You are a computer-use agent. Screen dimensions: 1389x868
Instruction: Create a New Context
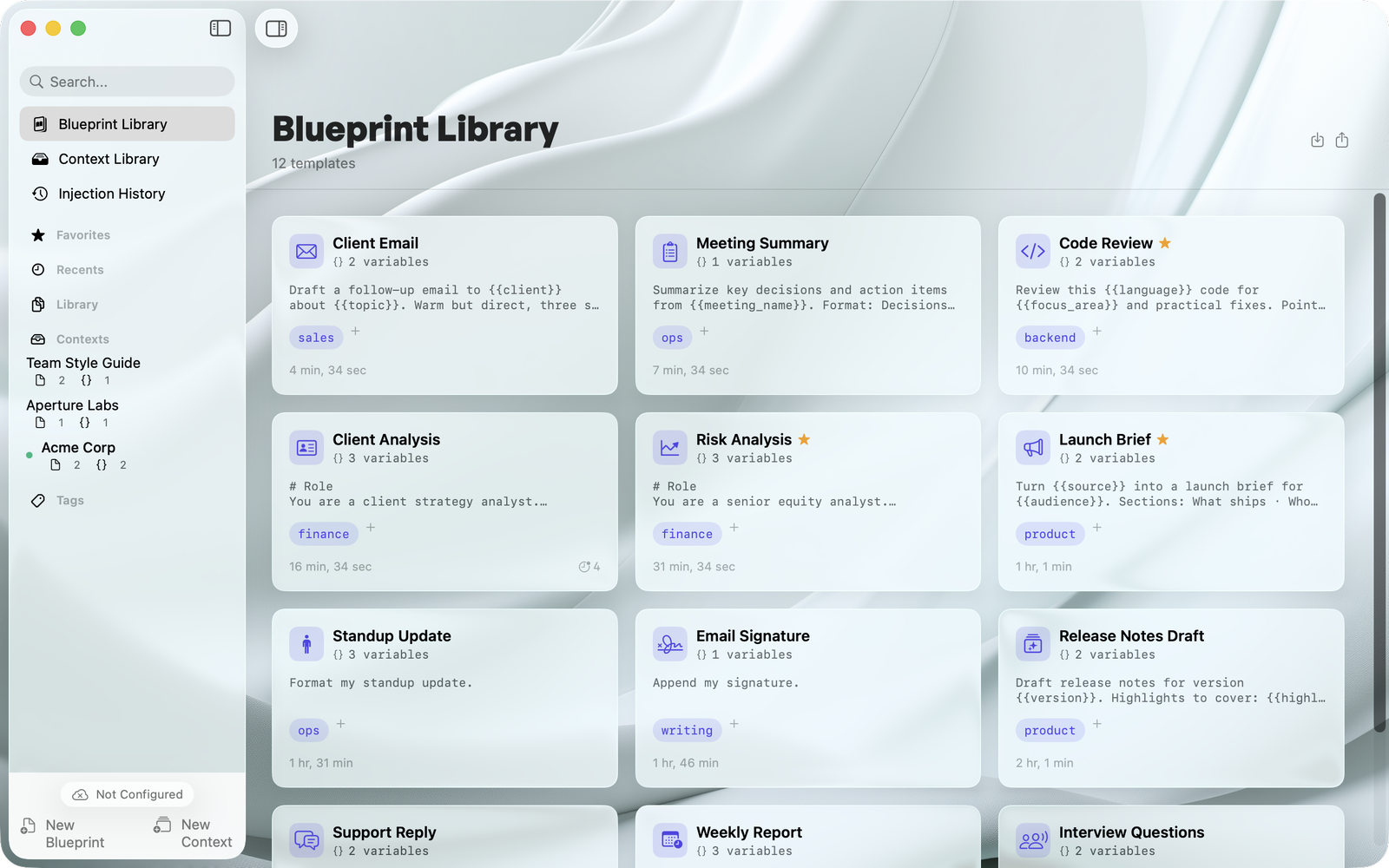click(193, 833)
